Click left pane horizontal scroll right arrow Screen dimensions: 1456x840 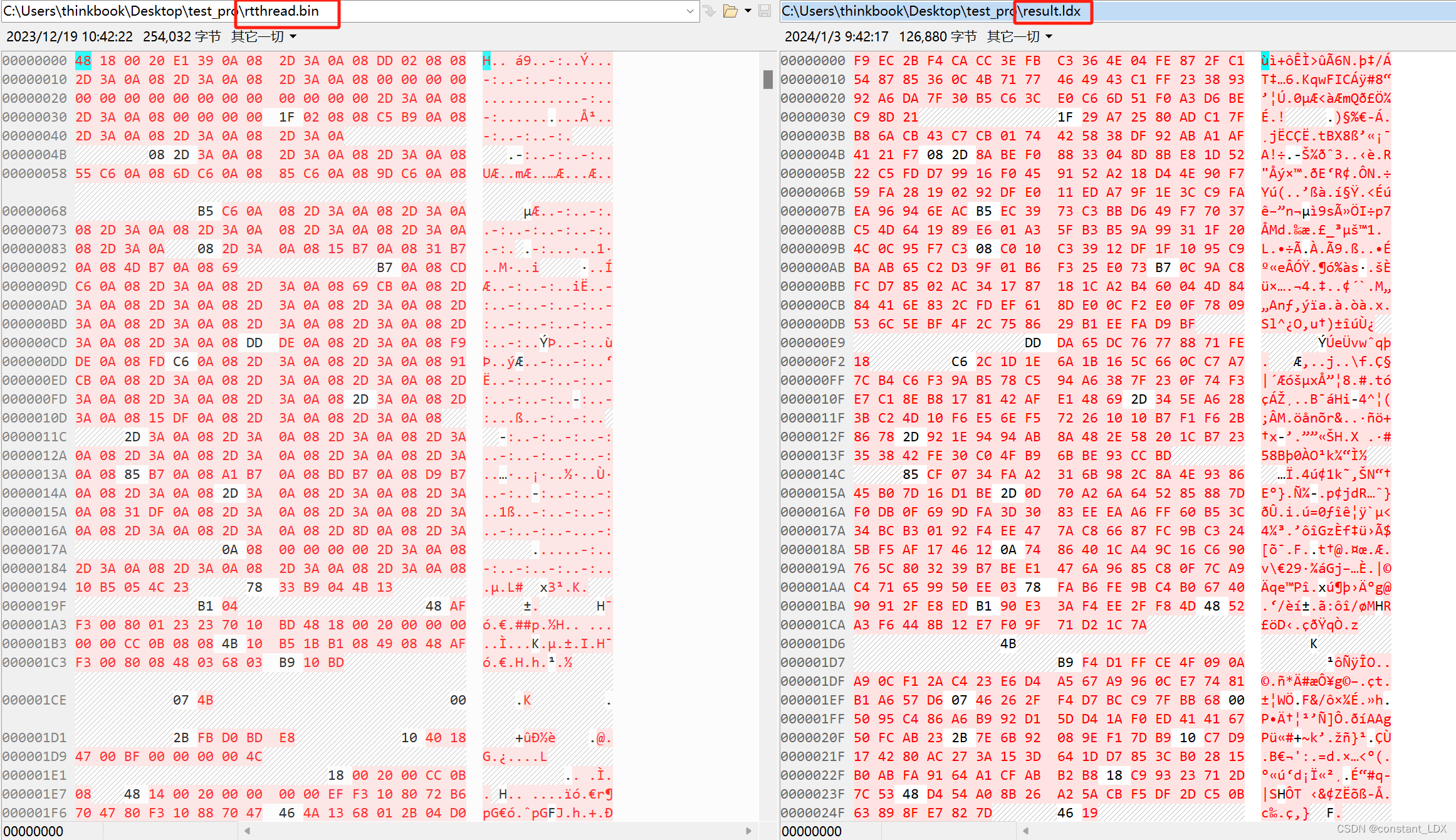748,831
